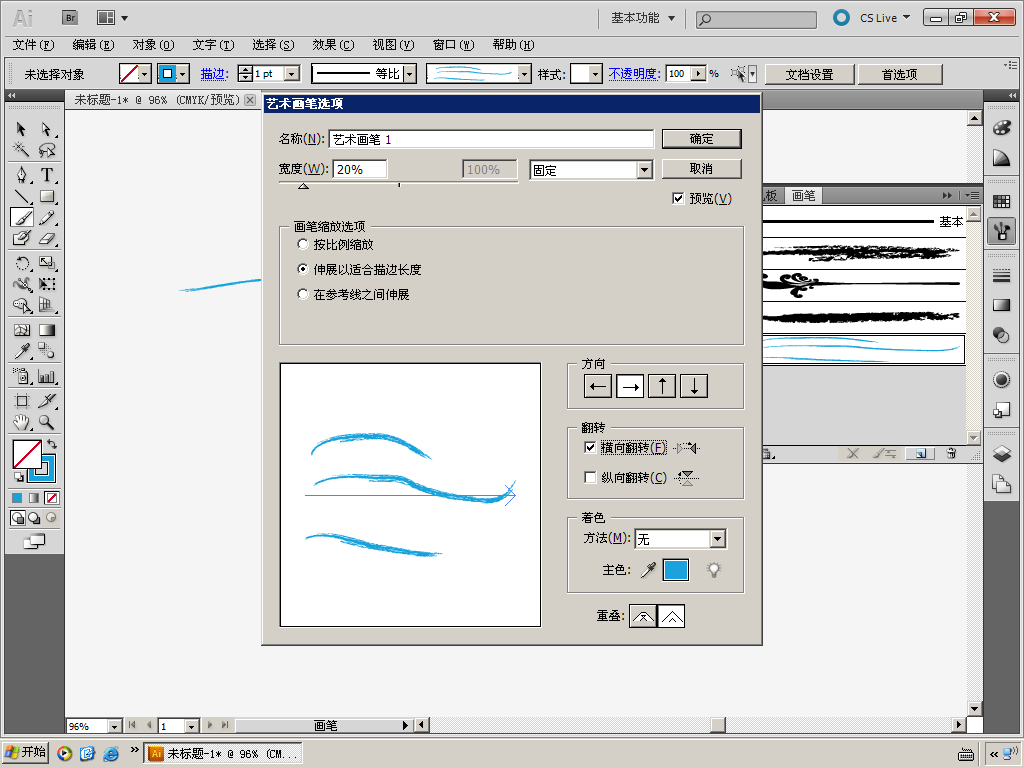Select the Rotate tool

[x=21, y=263]
